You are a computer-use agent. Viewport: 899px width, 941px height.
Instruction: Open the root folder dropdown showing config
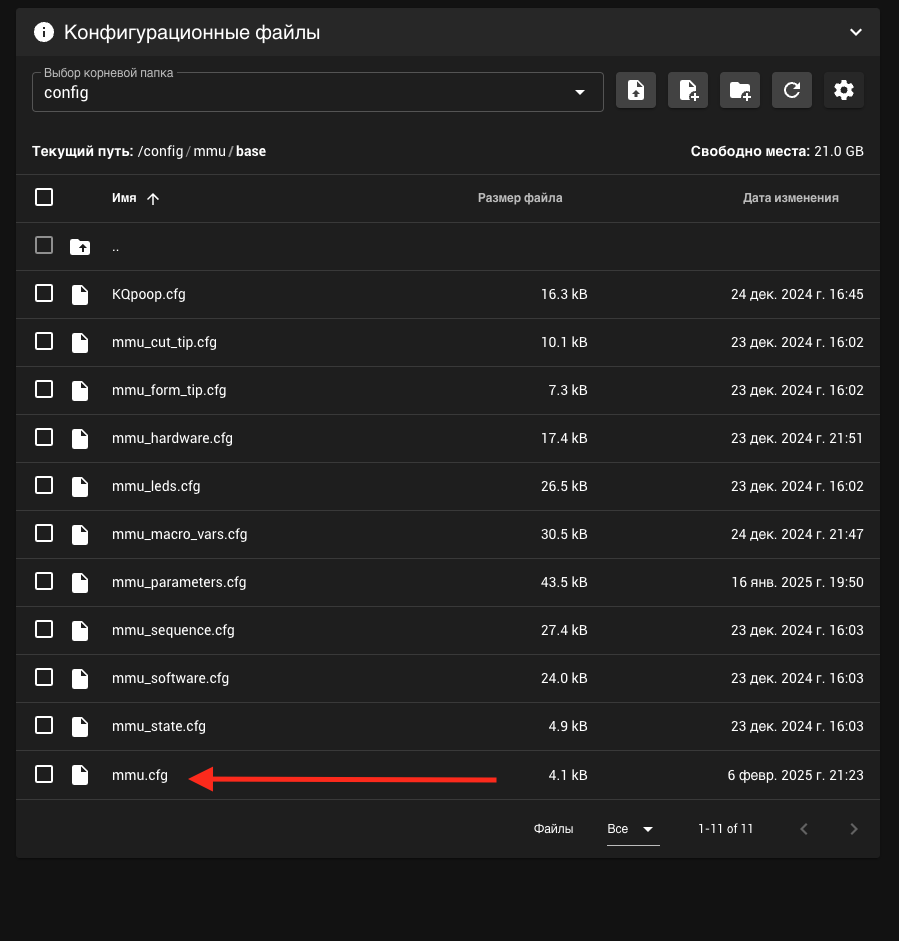coord(317,92)
